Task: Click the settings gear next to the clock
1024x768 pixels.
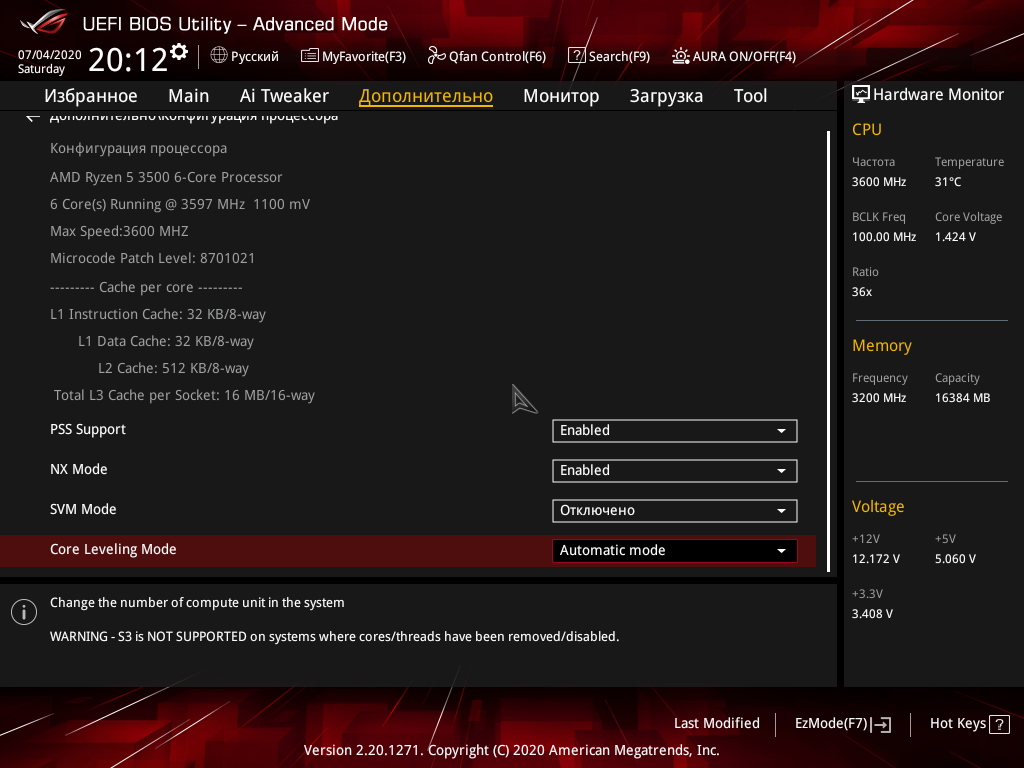Action: (179, 52)
